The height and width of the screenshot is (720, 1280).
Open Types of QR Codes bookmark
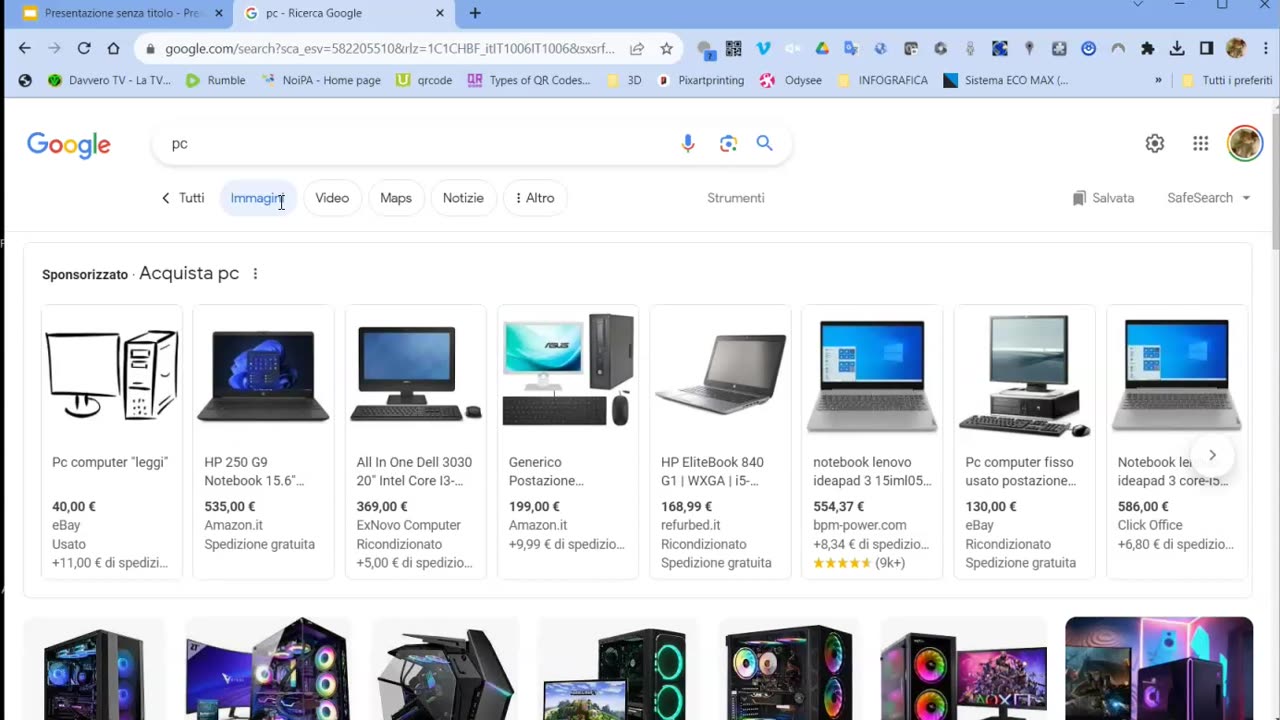tap(529, 80)
